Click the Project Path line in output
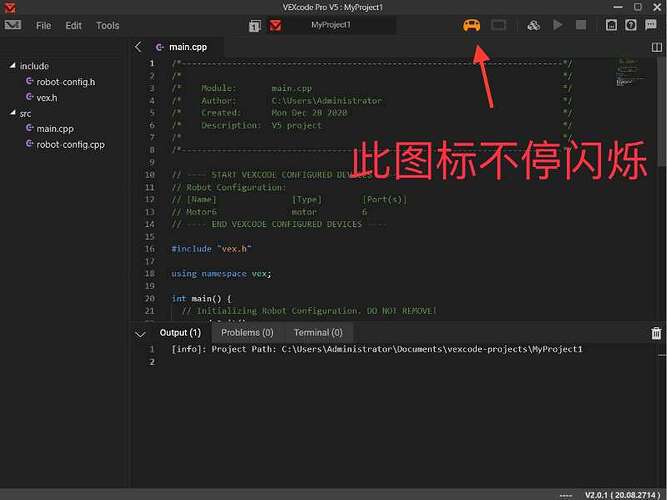This screenshot has width=667, height=500. tap(376, 349)
